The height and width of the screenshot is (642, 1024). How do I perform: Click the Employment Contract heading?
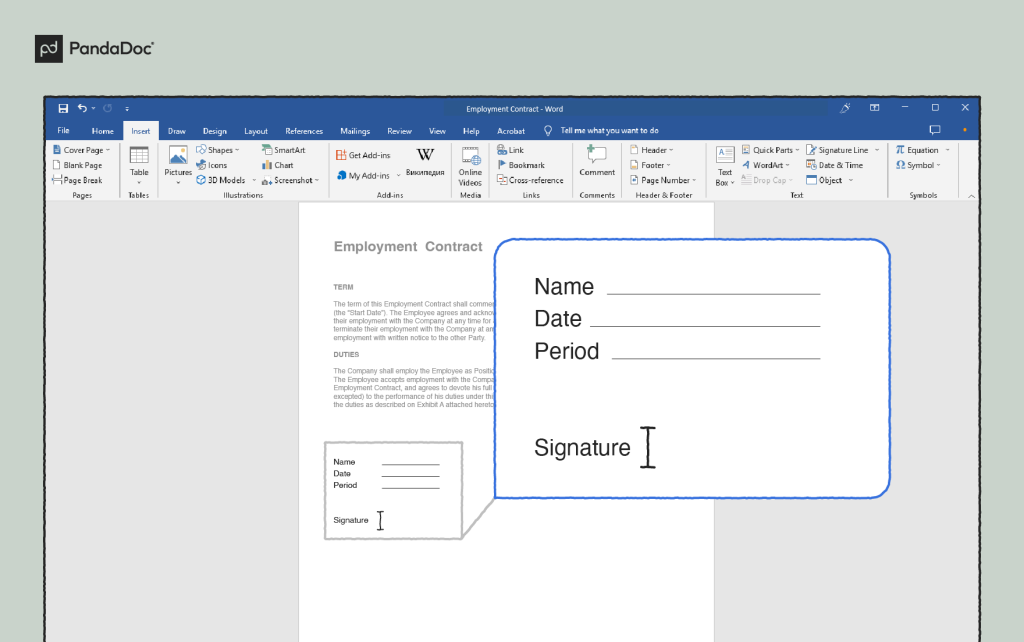(x=408, y=247)
